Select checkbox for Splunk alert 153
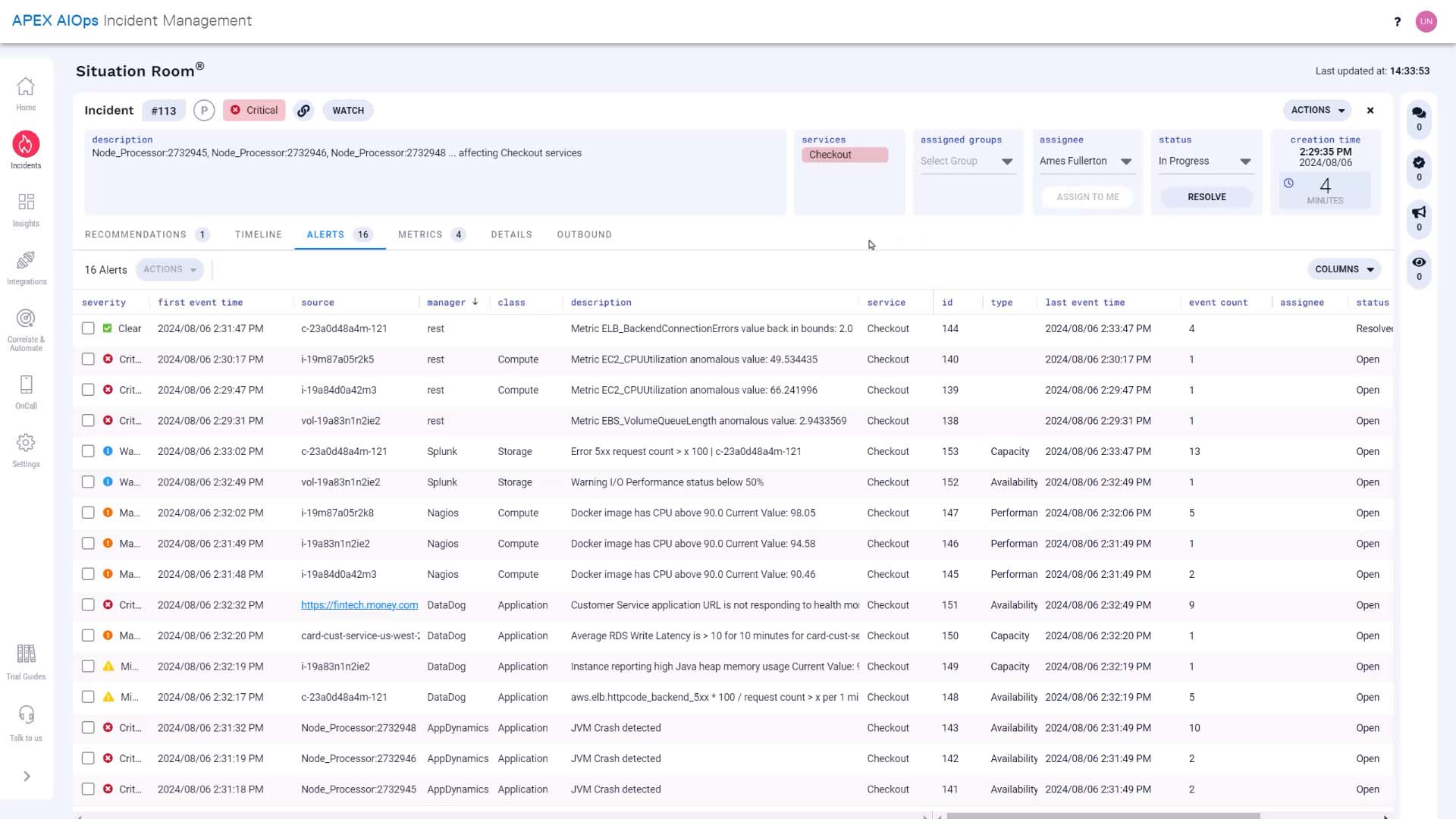 88,451
